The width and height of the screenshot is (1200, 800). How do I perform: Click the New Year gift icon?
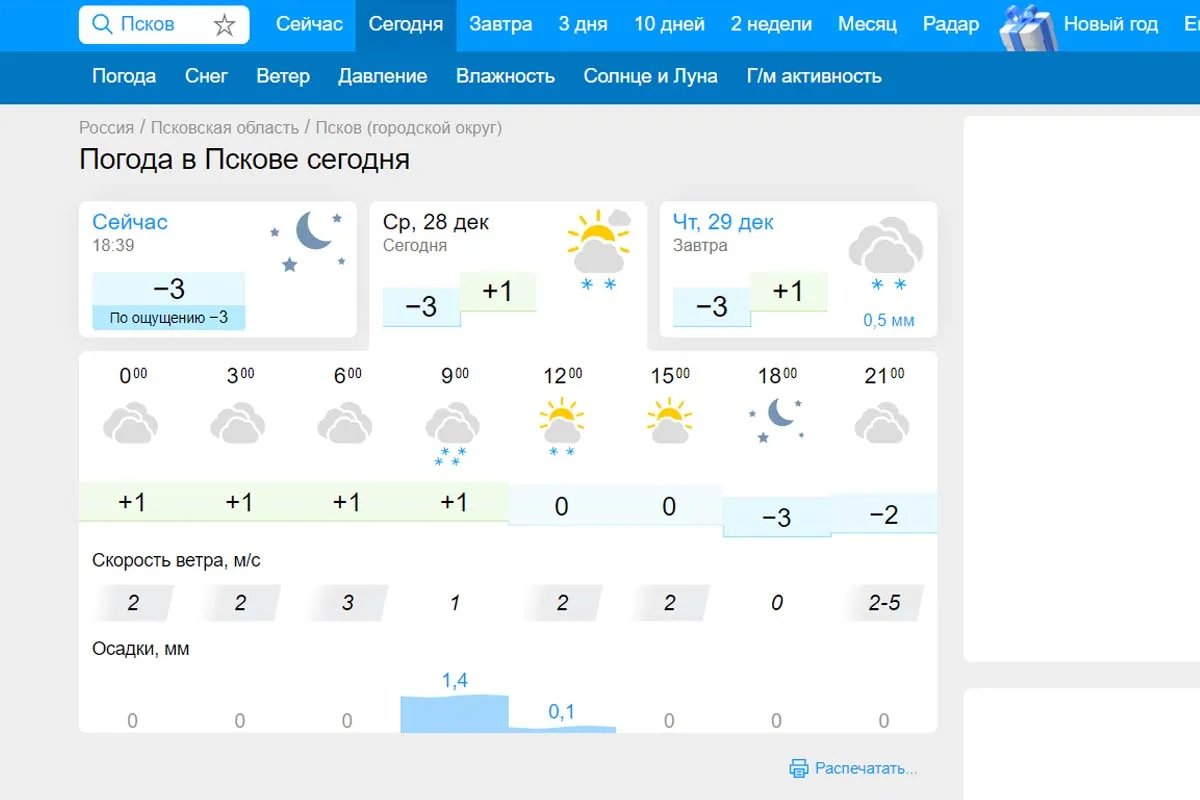pos(1027,27)
